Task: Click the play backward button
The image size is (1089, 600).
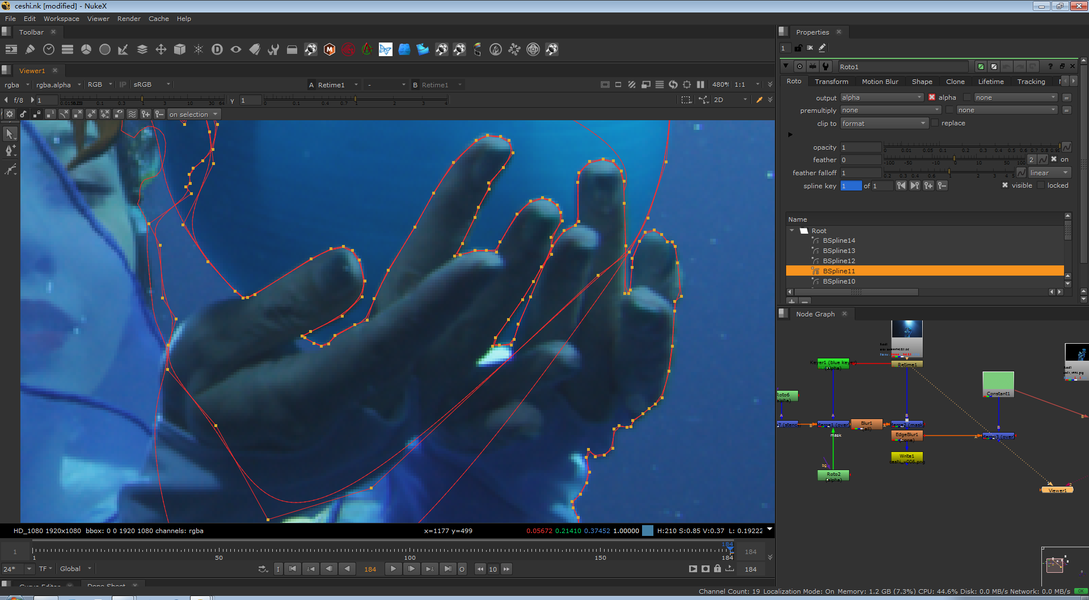Action: click(x=347, y=569)
